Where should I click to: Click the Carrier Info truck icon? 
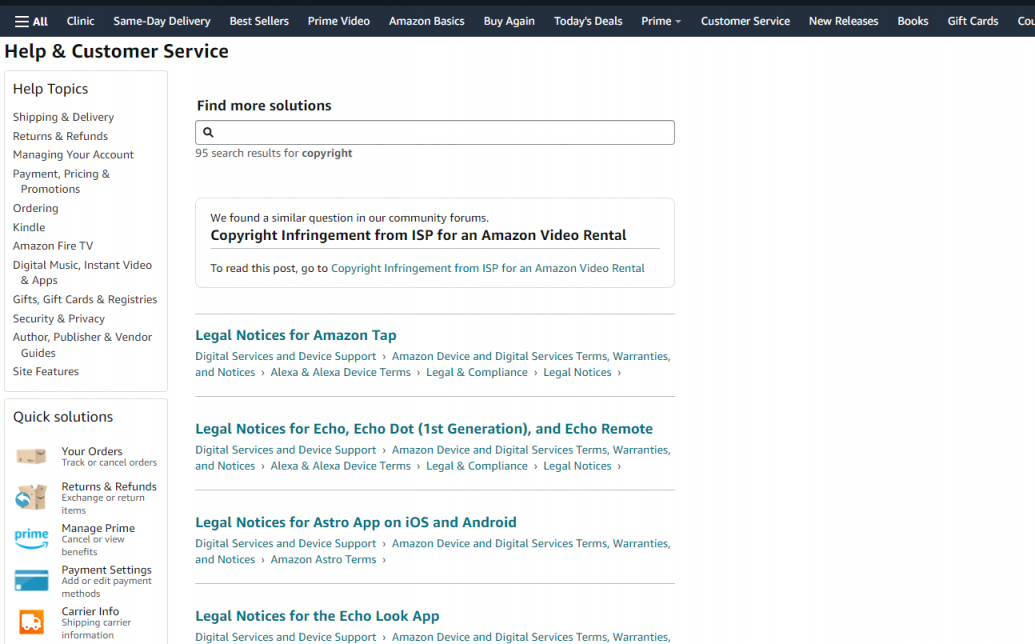tap(31, 622)
